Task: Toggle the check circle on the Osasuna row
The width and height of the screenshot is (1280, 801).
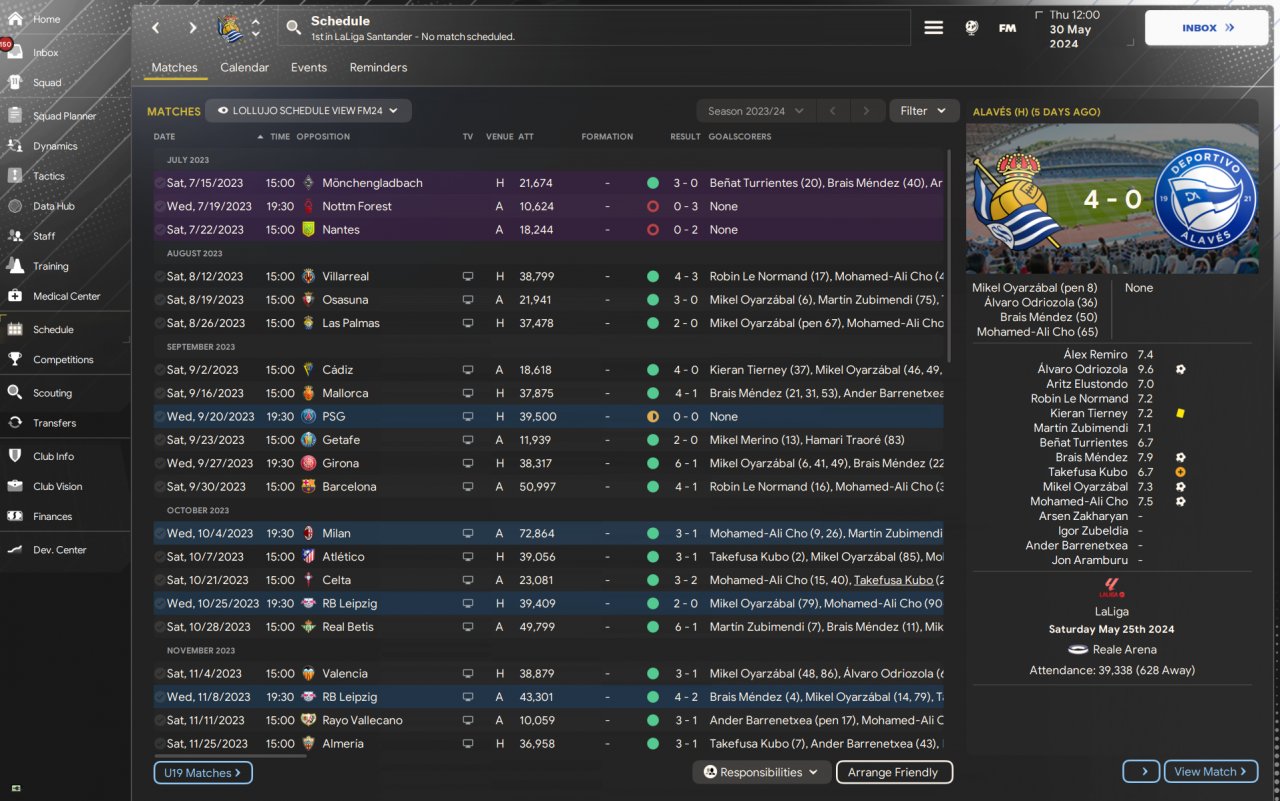Action: [159, 299]
